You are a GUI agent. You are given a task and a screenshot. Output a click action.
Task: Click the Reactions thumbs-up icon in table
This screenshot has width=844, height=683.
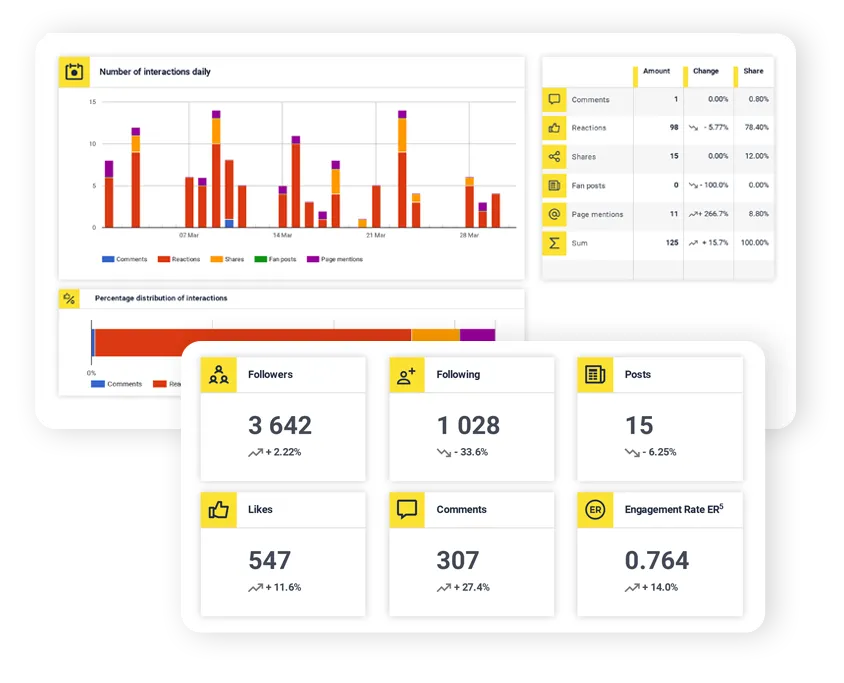pyautogui.click(x=554, y=128)
